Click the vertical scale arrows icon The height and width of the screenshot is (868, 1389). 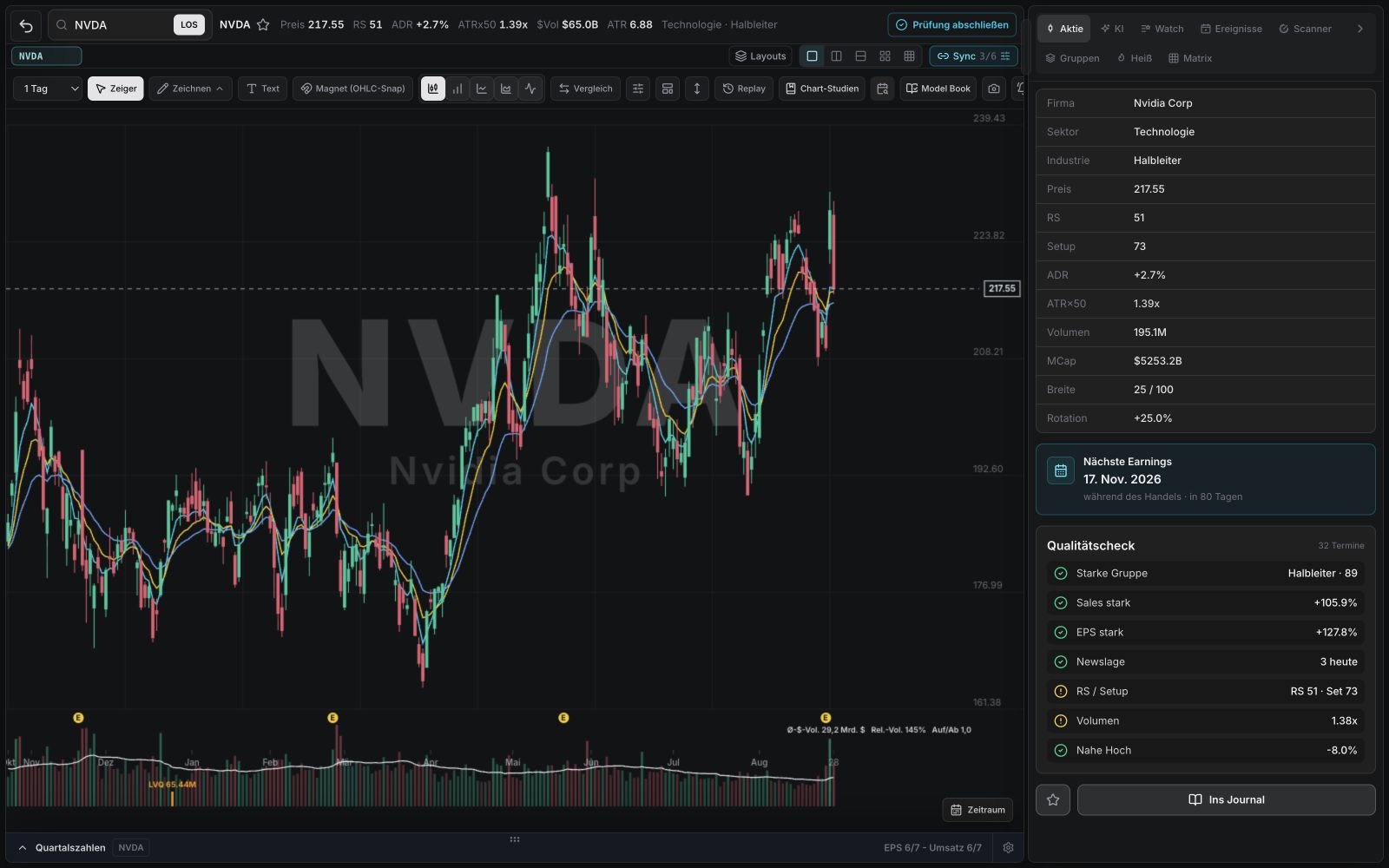(696, 89)
